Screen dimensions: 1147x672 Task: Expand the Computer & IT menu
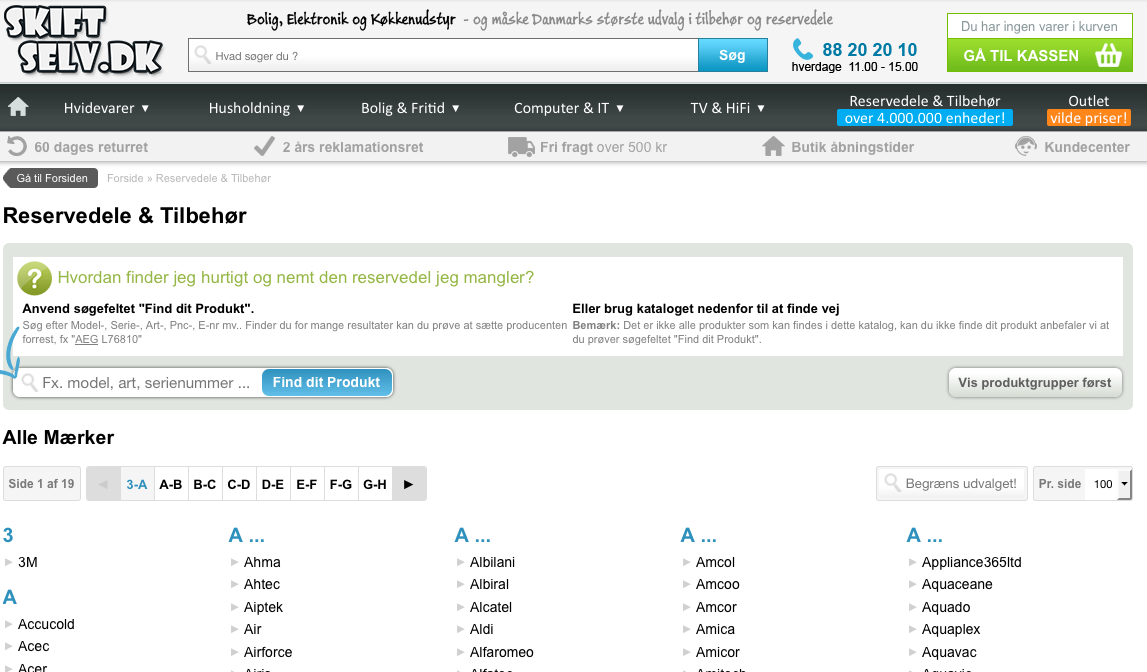pos(568,108)
